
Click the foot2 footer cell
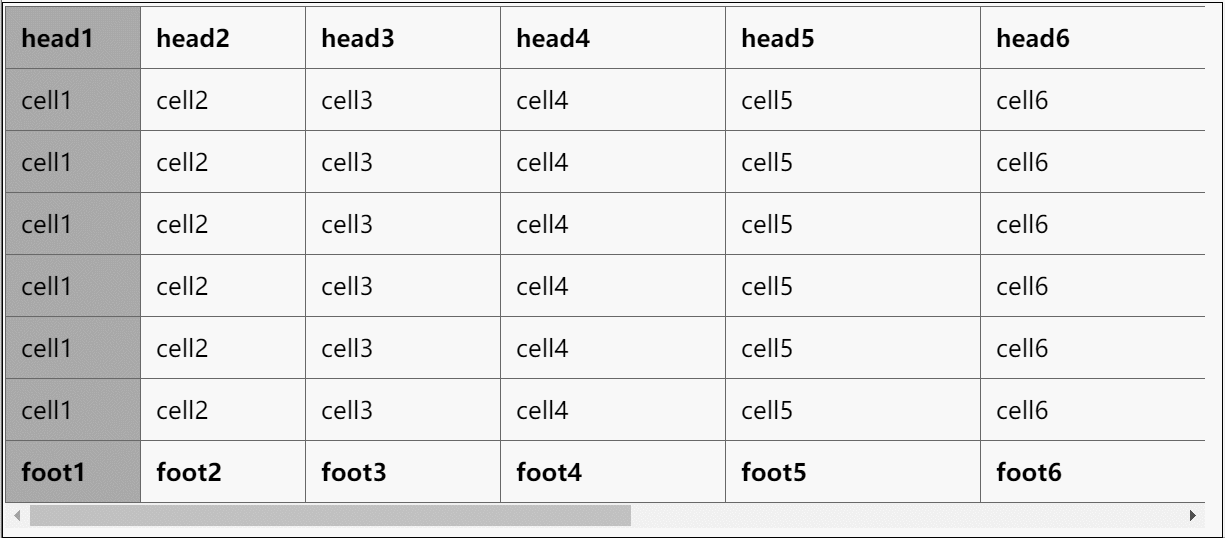click(222, 471)
